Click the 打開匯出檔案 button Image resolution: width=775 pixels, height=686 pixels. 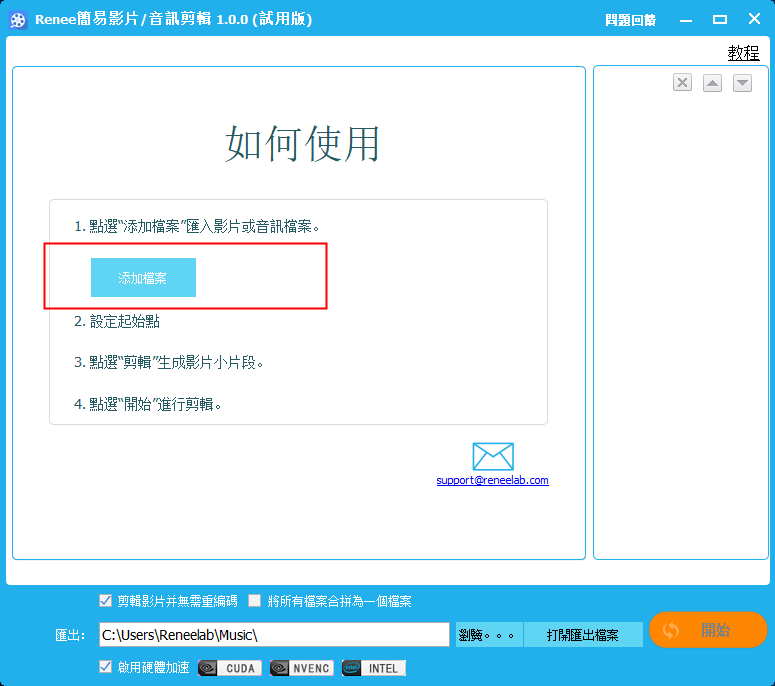coord(583,635)
